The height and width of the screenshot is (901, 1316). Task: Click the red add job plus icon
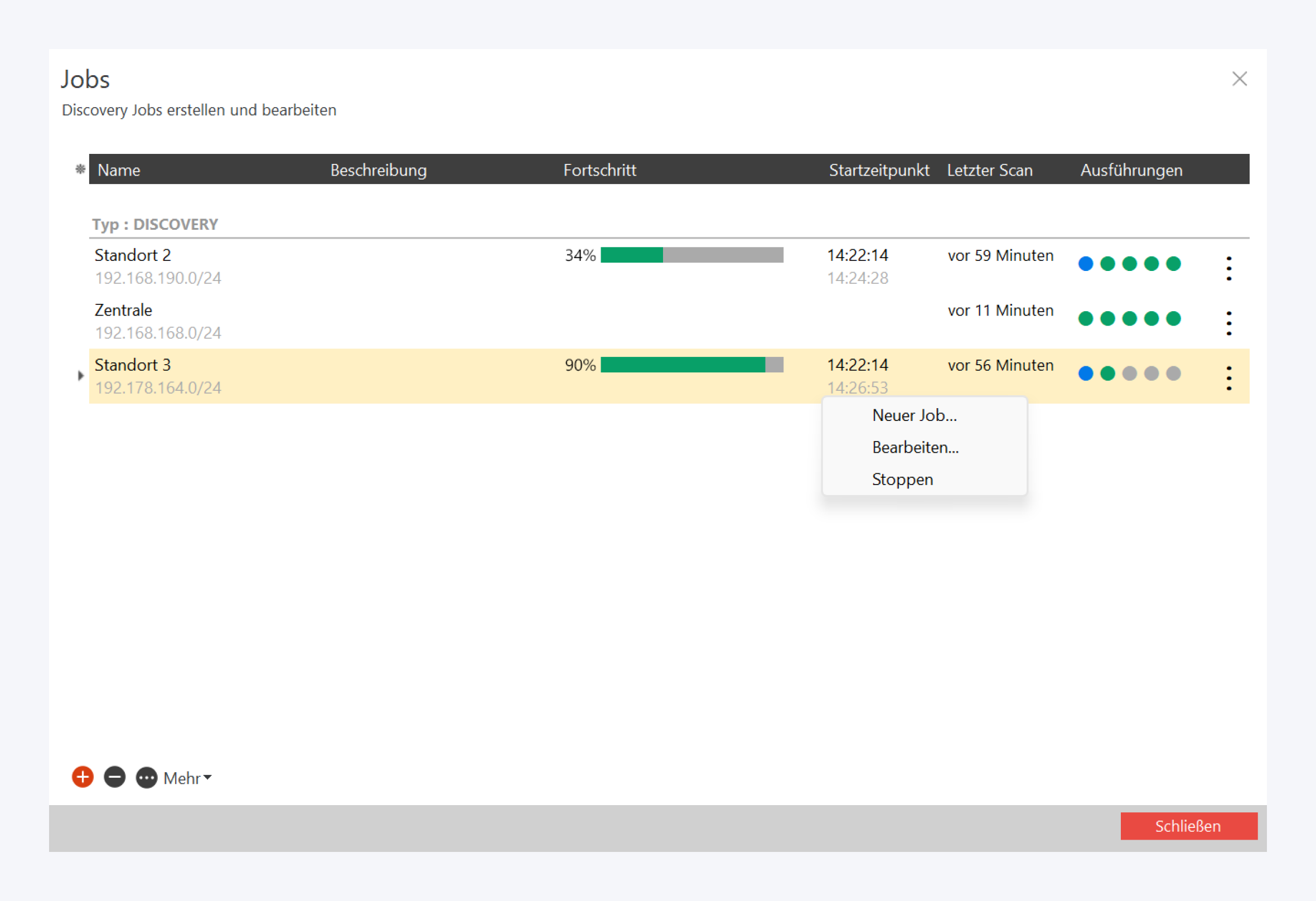[83, 777]
